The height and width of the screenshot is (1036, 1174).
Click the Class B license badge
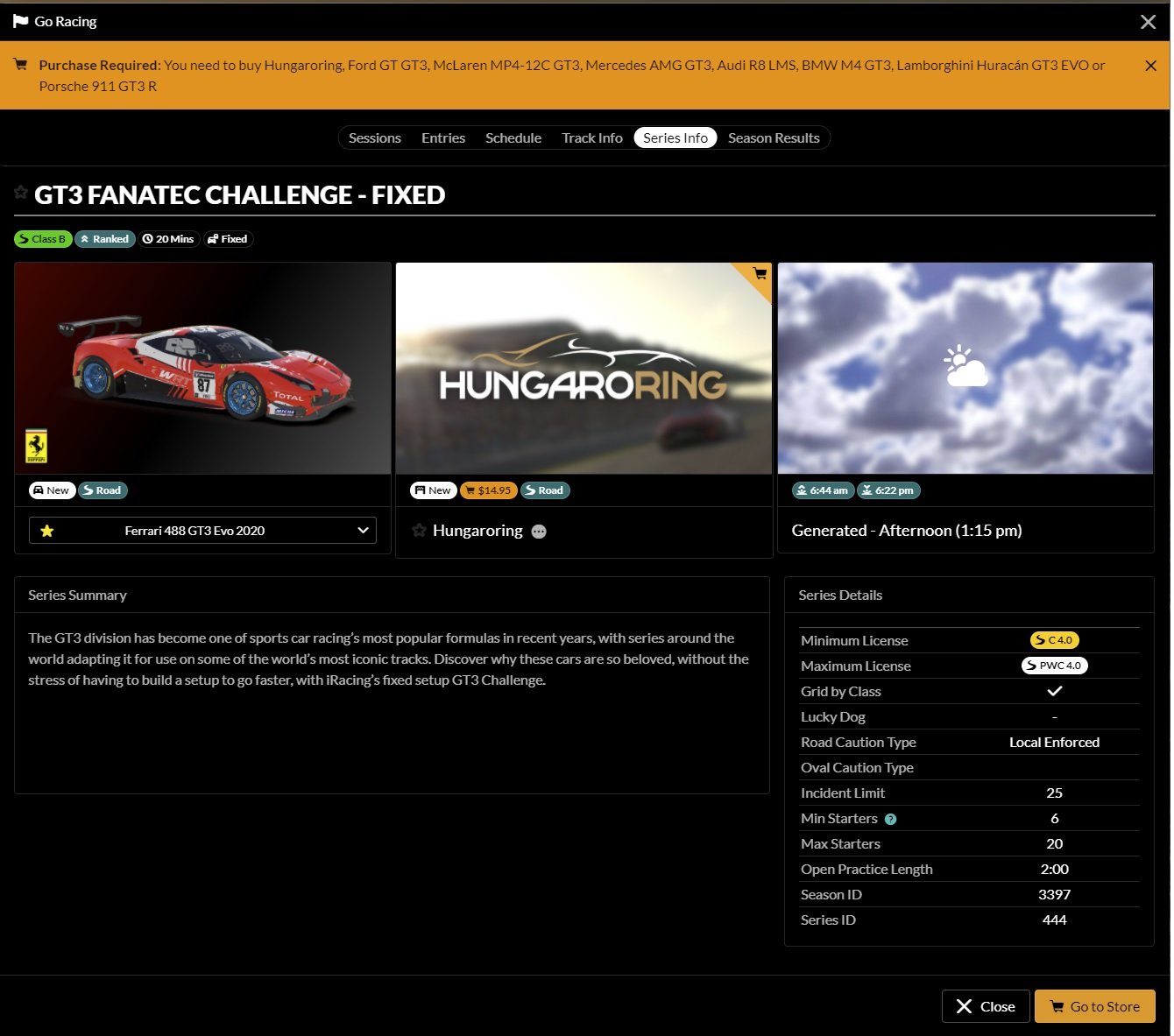(42, 239)
